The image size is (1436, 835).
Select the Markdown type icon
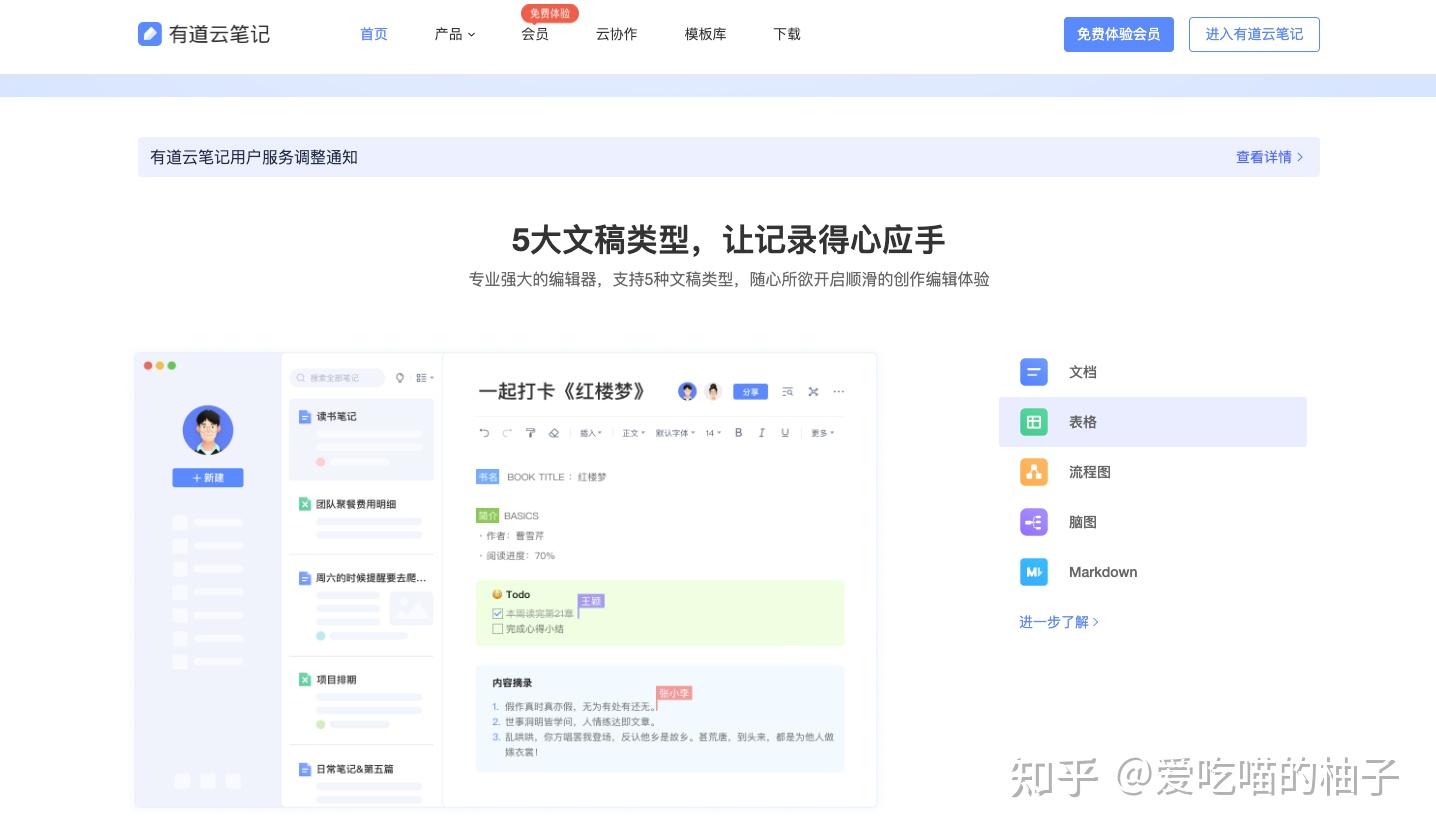coord(1033,572)
